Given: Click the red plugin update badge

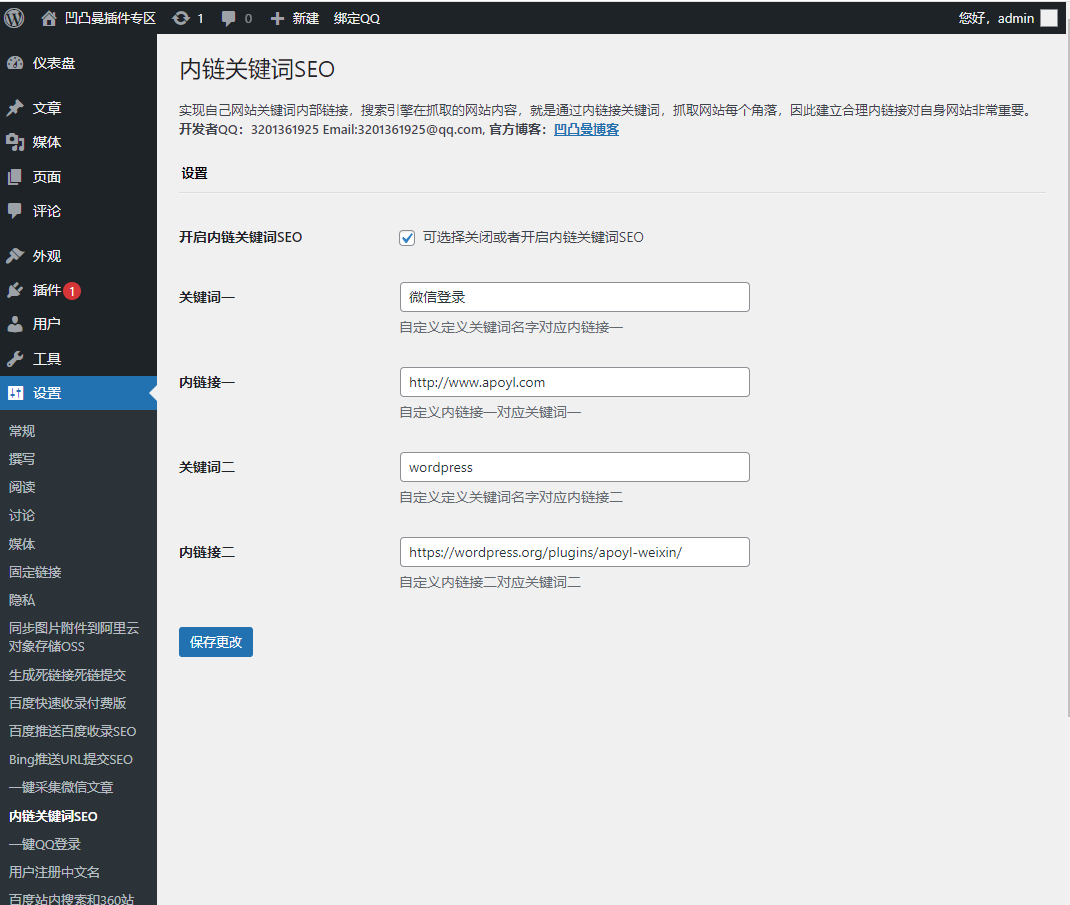Looking at the screenshot, I should click(x=72, y=291).
